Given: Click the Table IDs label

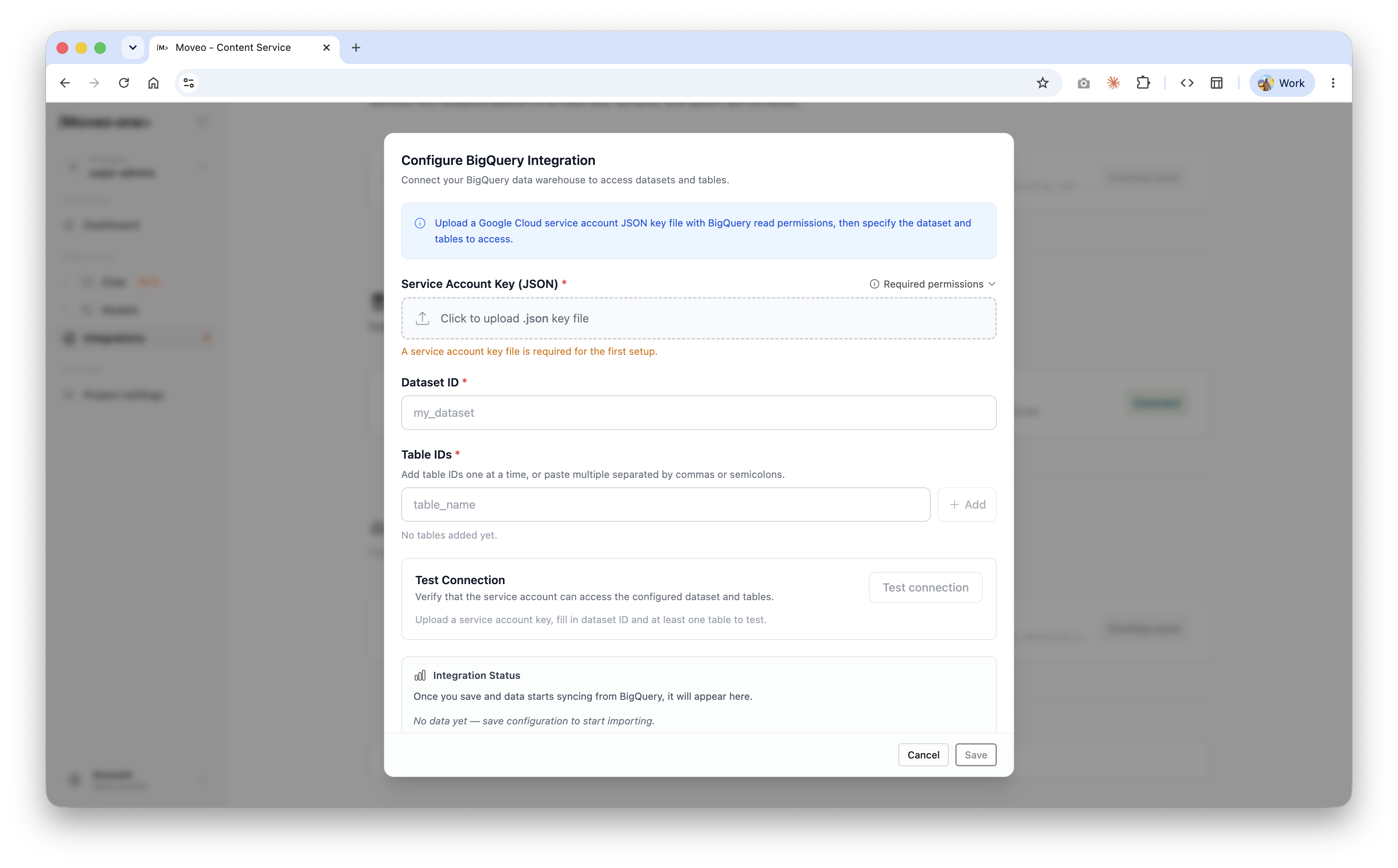Looking at the screenshot, I should point(426,455).
